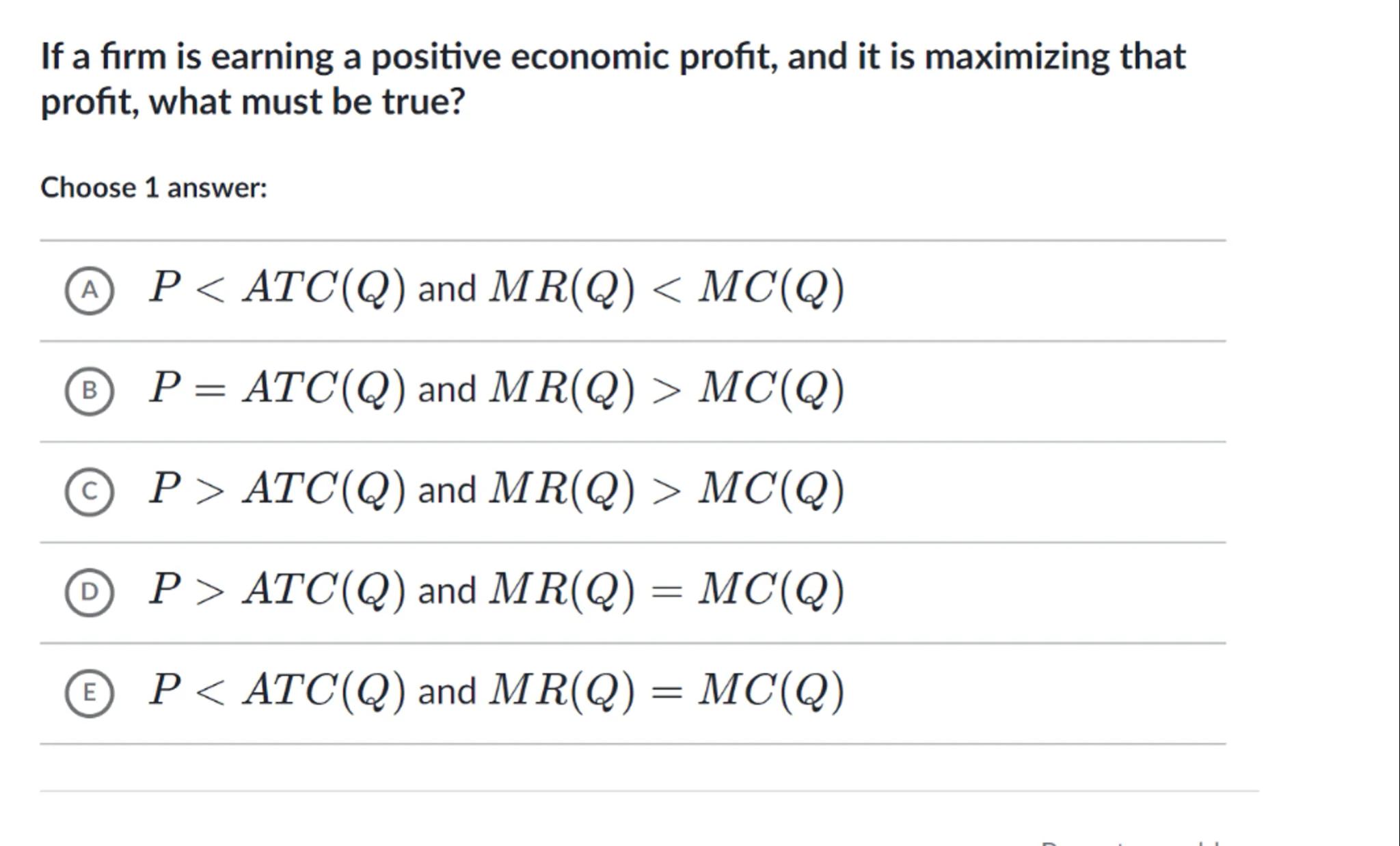Click 'MR(Q) = MC(Q)' in option E
1400x846 pixels.
pos(667,690)
